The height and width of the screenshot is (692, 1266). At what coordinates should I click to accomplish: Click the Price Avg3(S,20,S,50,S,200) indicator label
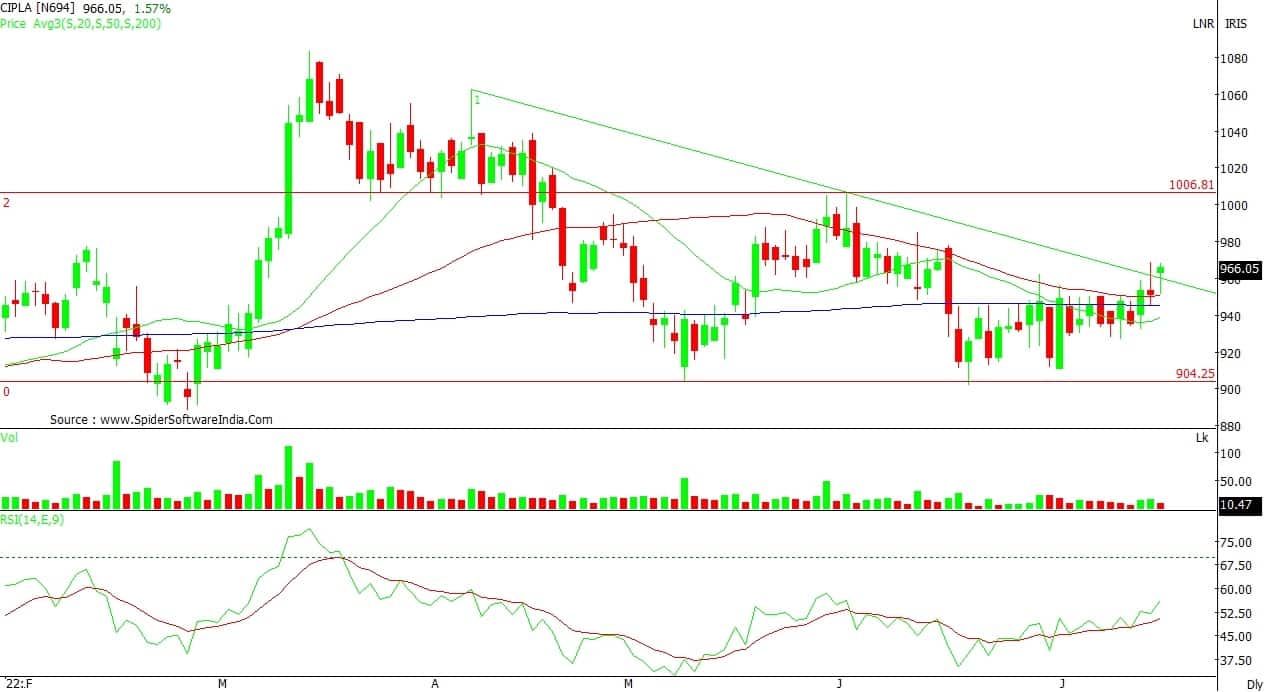(x=81, y=23)
